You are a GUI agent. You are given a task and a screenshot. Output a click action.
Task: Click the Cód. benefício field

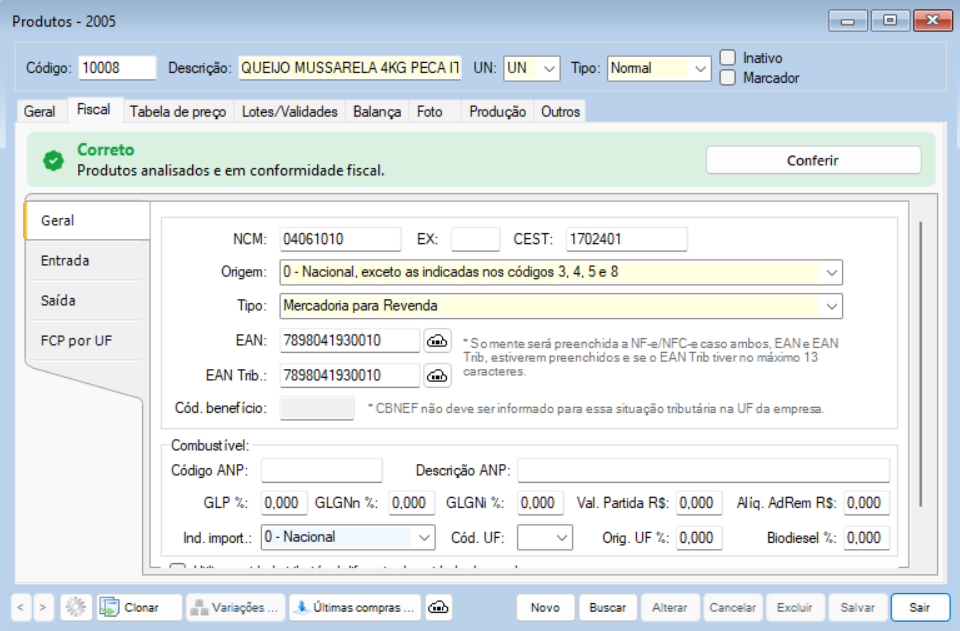coord(317,408)
